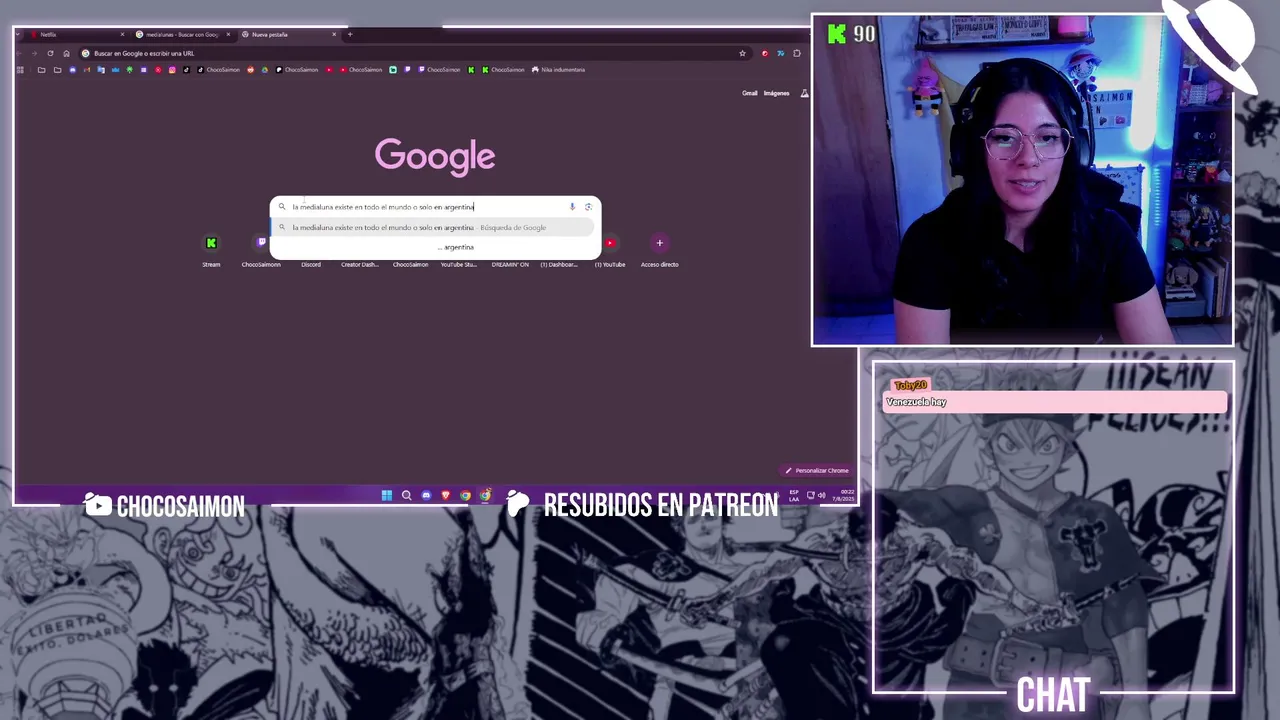The image size is (1280, 720).
Task: Open the Gmail link on Google page
Action: click(749, 93)
